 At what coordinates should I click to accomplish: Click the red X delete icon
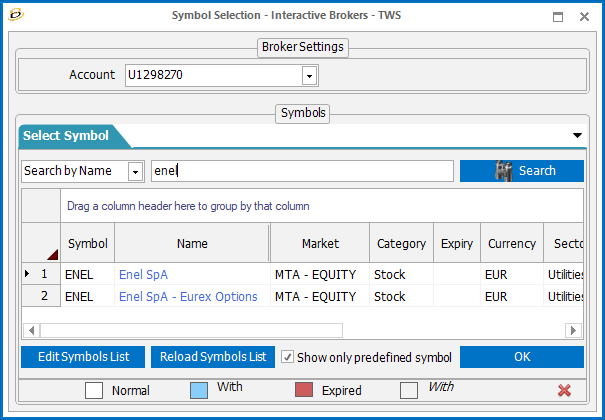point(564,390)
